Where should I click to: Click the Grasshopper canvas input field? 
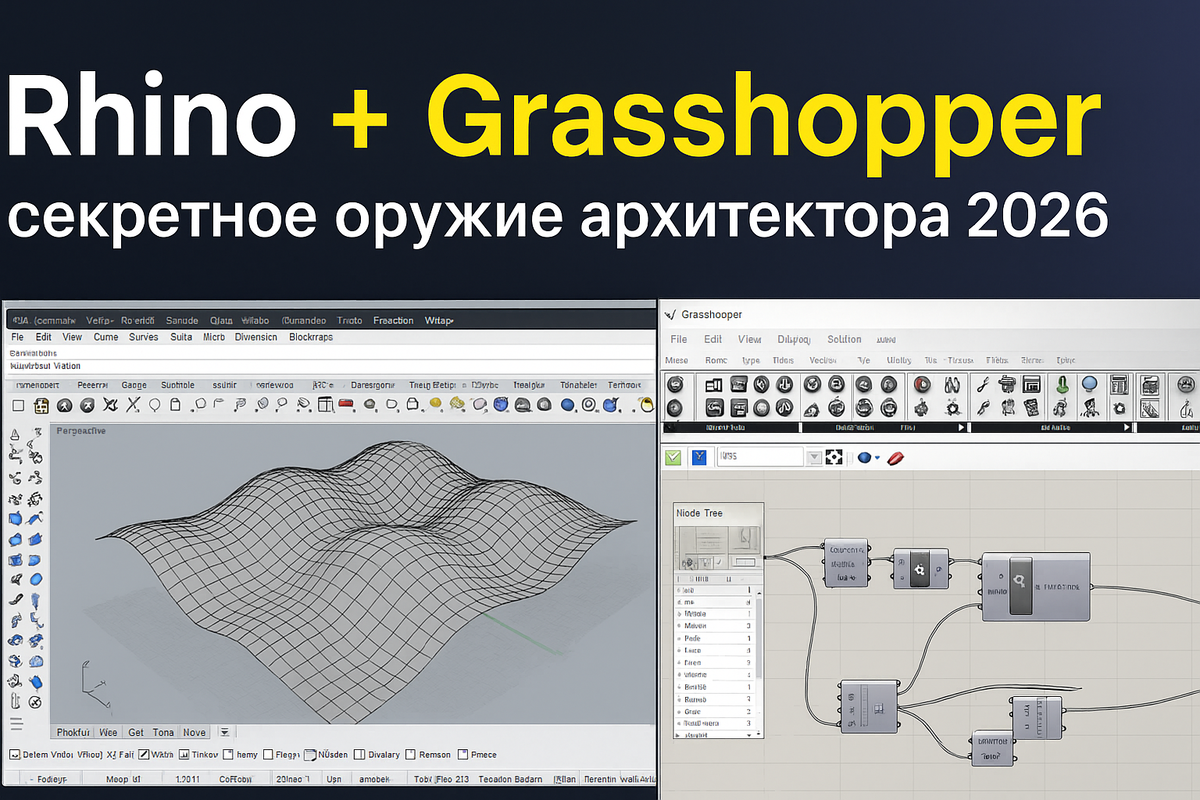[761, 457]
